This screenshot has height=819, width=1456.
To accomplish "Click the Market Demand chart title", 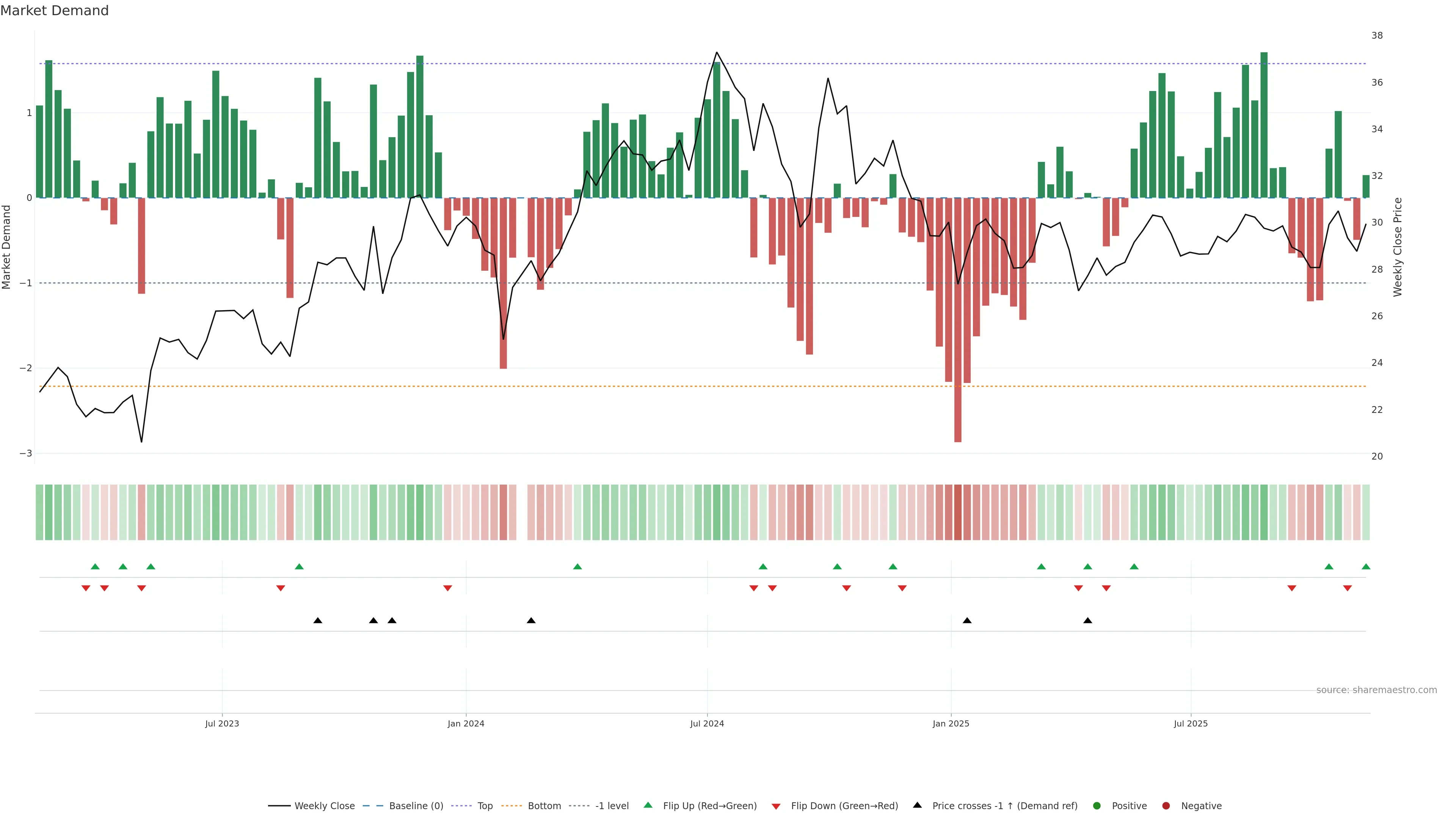I will click(54, 11).
